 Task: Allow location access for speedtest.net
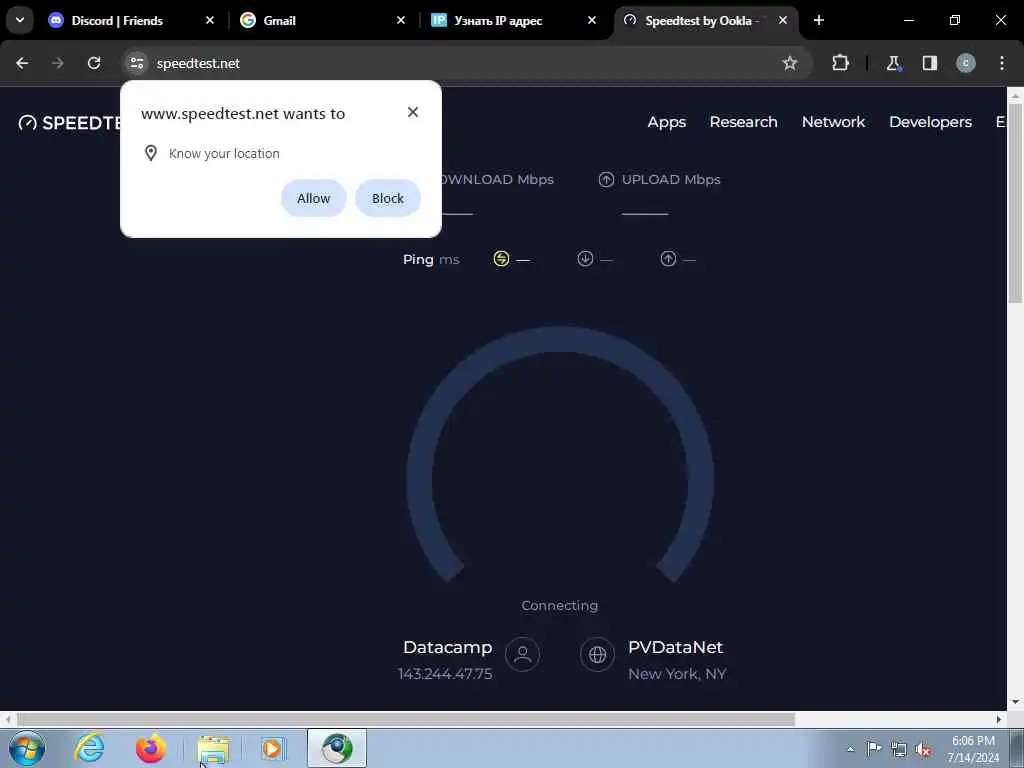pos(313,198)
